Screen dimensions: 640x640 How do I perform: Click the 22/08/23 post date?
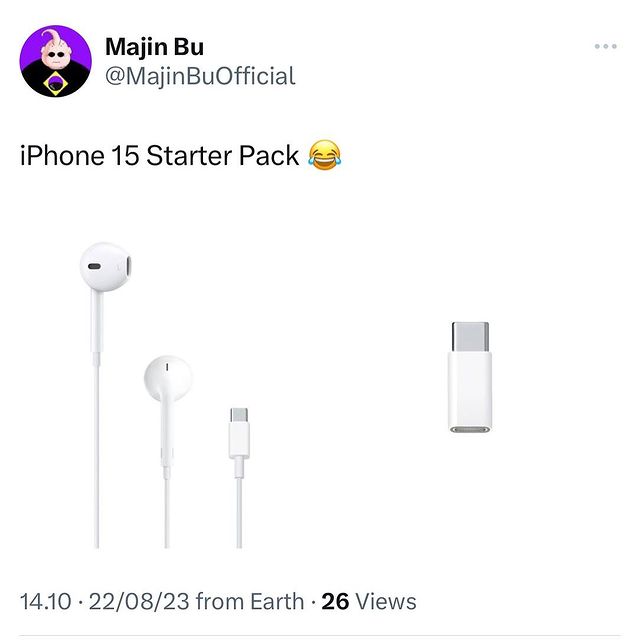pos(139,602)
